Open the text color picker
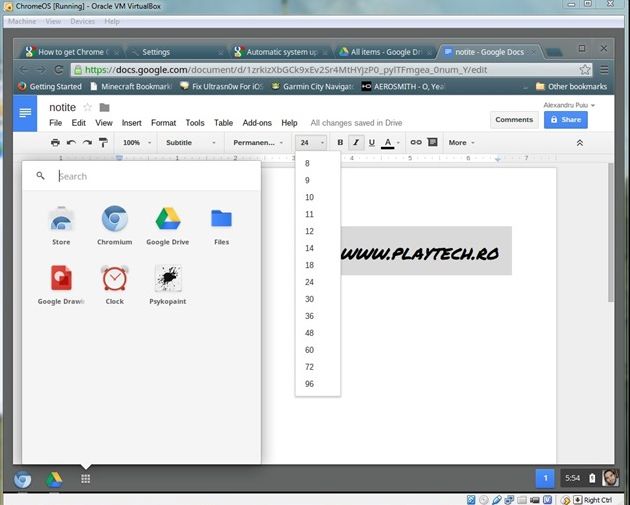The width and height of the screenshot is (630, 505). click(390, 143)
